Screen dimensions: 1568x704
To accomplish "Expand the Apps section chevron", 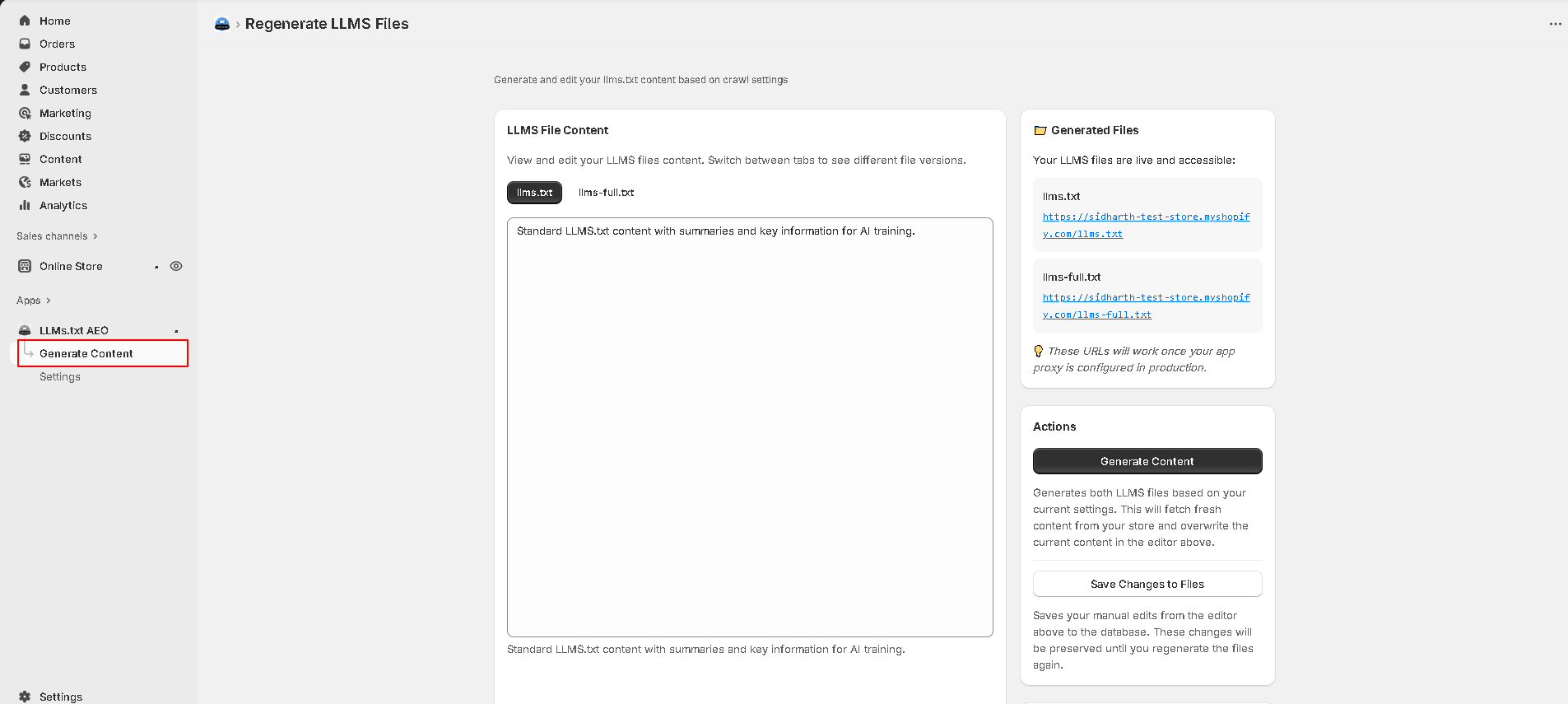I will [49, 301].
